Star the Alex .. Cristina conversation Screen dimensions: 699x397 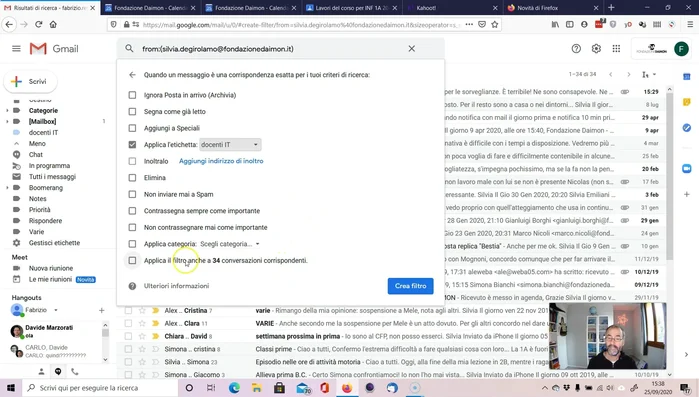click(142, 311)
